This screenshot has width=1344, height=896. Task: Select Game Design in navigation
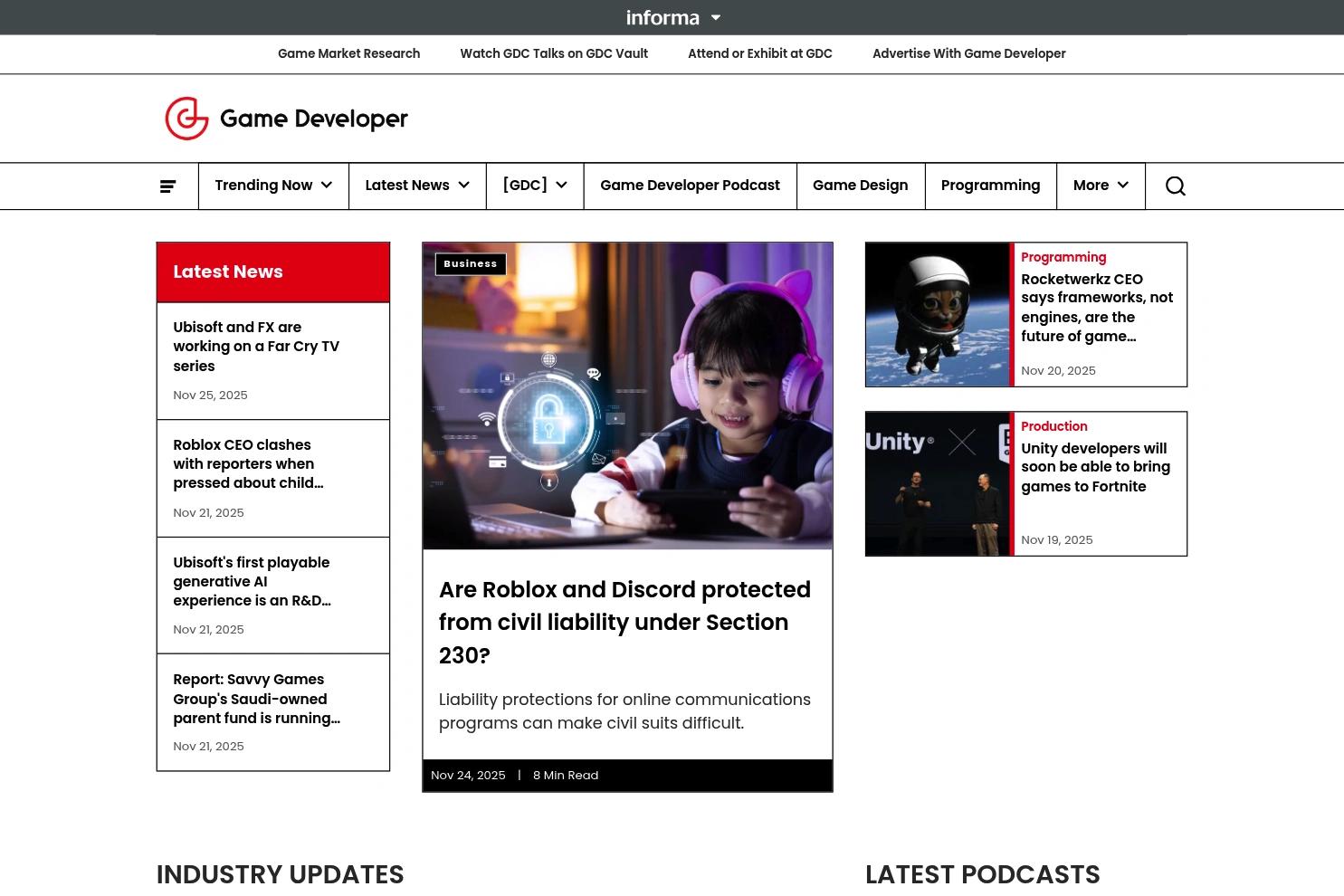coord(860,186)
